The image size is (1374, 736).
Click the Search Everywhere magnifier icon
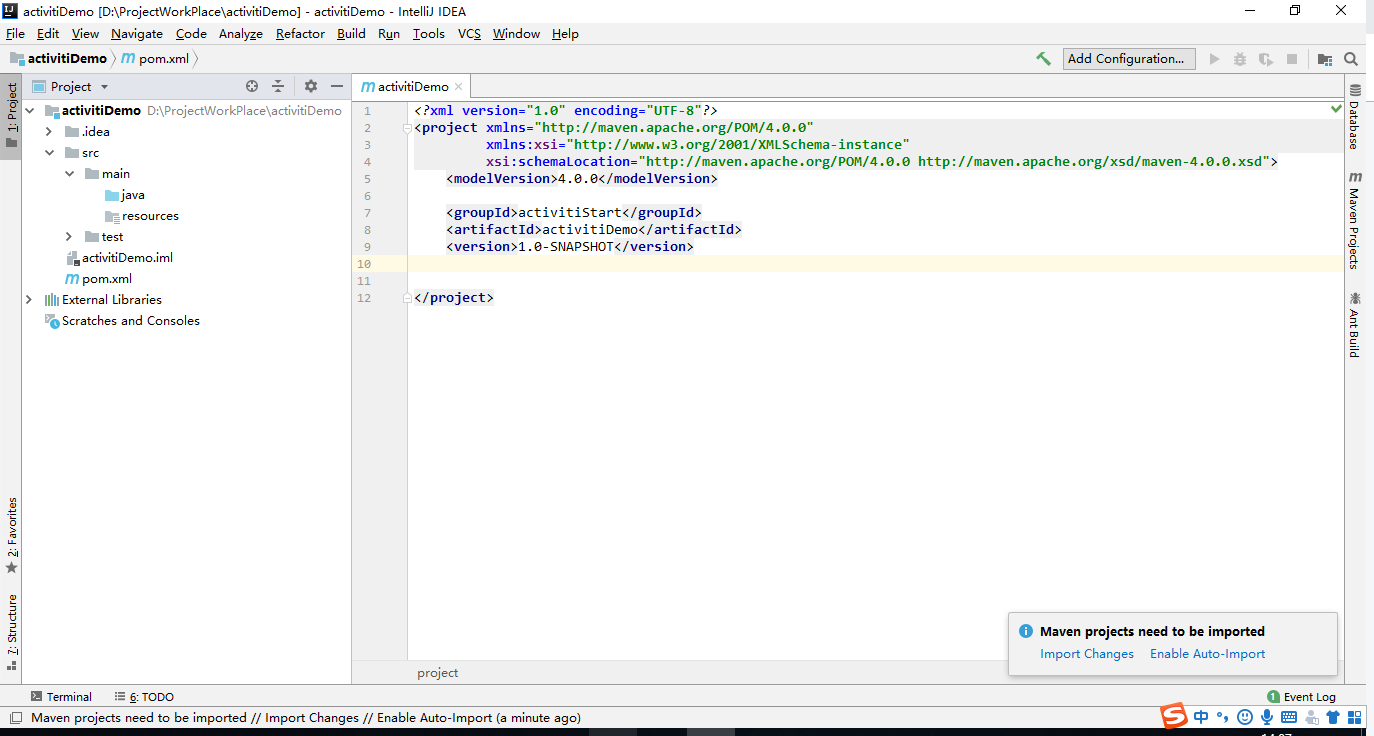1351,59
